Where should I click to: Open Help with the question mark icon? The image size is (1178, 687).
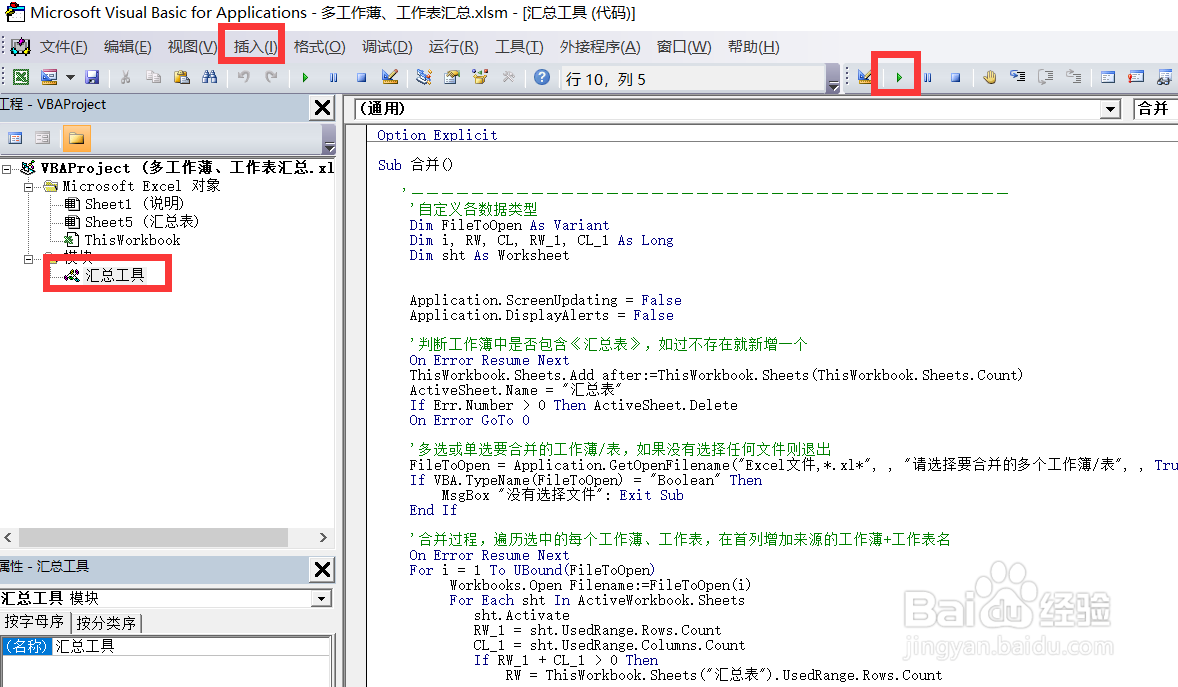coord(542,77)
